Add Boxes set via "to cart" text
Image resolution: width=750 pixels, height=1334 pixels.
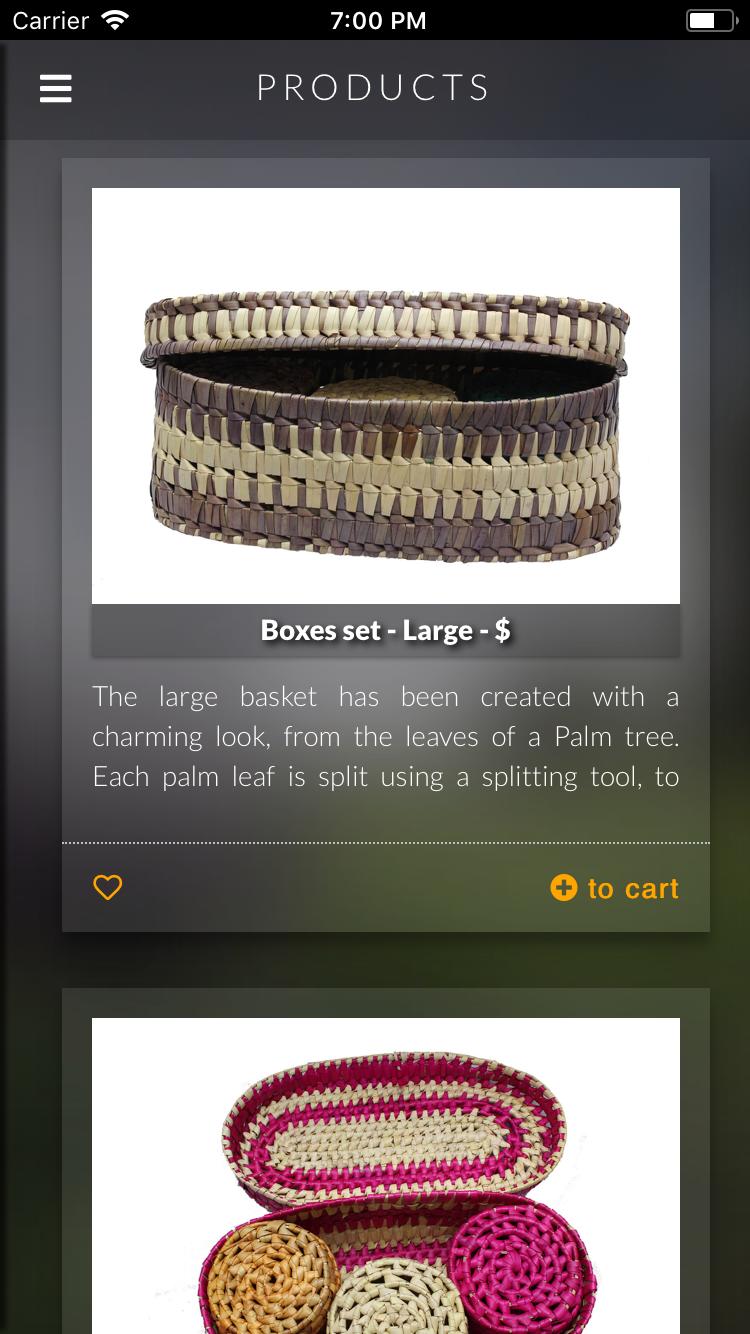[x=633, y=888]
